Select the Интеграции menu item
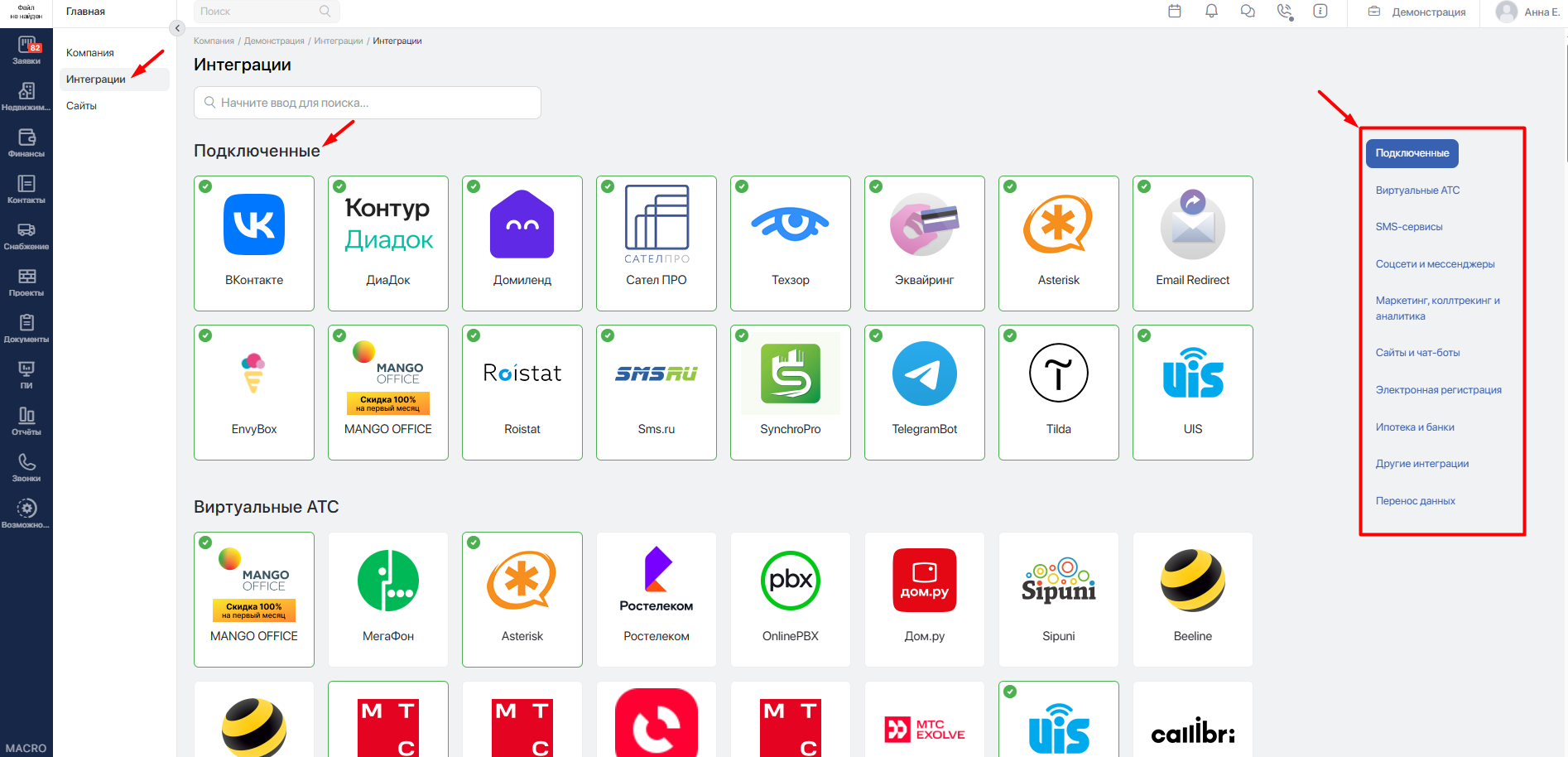 coord(114,80)
